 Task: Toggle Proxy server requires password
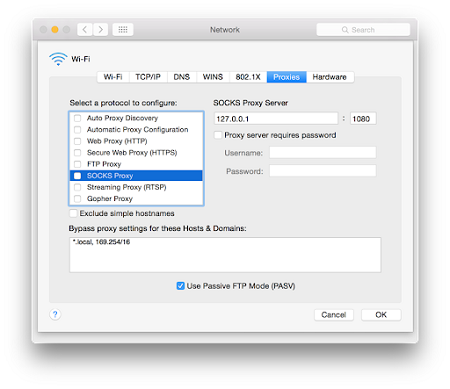pos(218,135)
